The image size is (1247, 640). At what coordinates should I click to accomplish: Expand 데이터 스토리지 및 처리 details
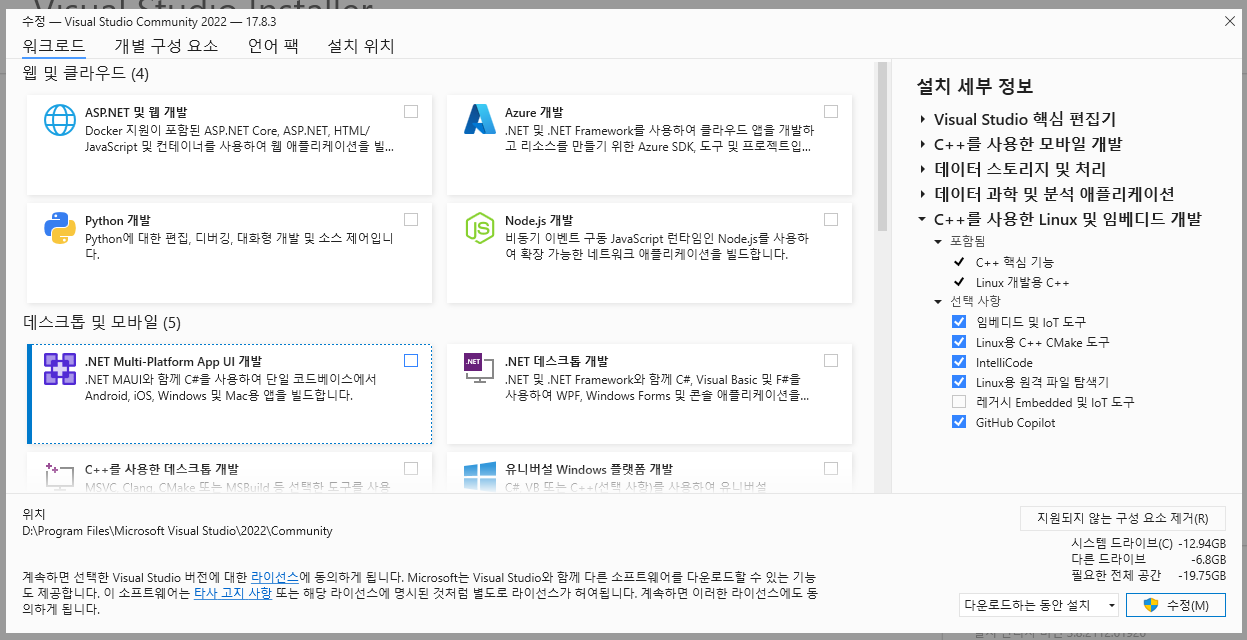[922, 169]
